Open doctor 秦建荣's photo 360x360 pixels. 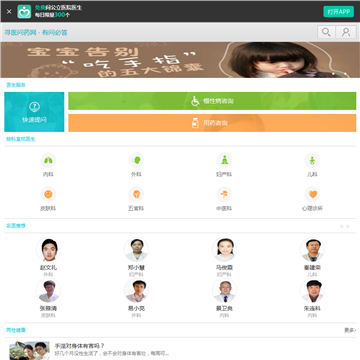pyautogui.click(x=312, y=250)
